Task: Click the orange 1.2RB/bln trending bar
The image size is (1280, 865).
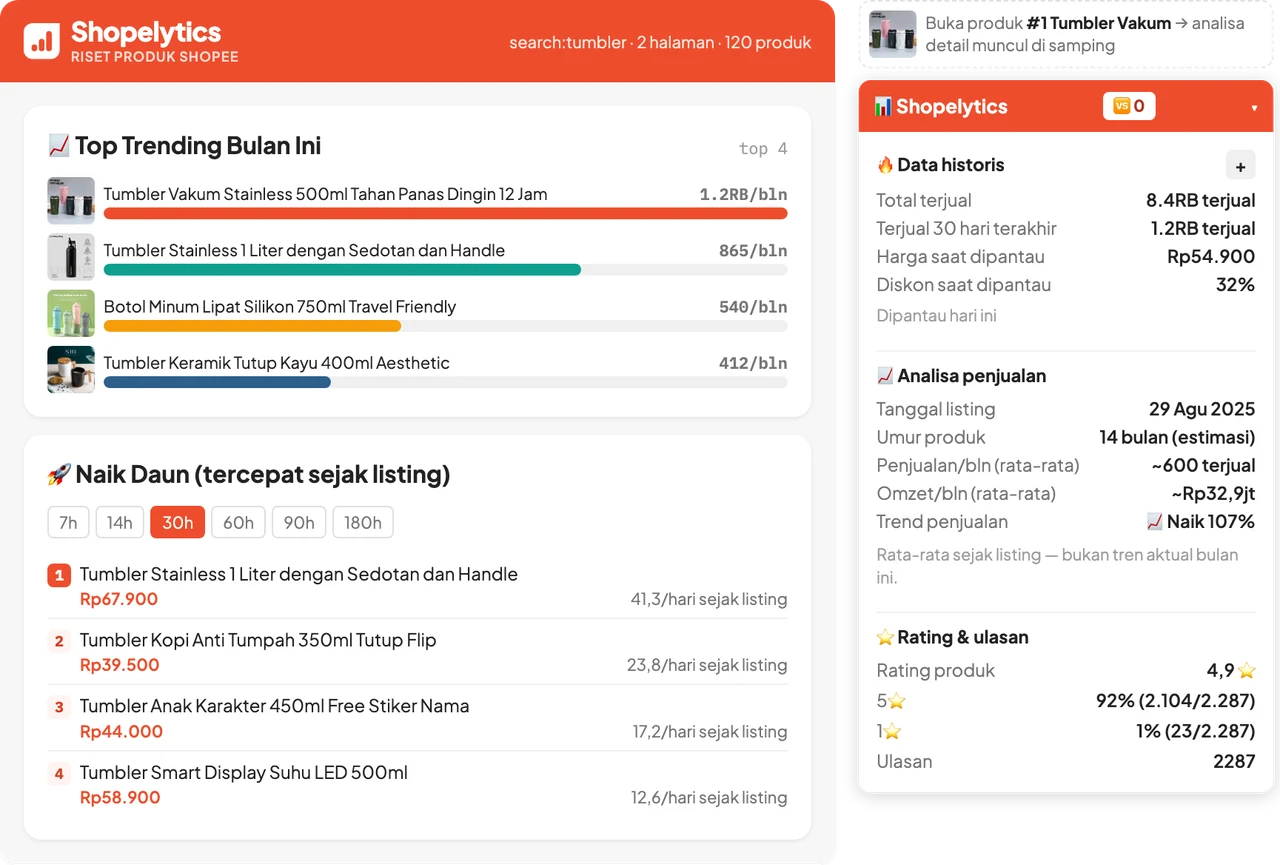Action: (x=445, y=213)
